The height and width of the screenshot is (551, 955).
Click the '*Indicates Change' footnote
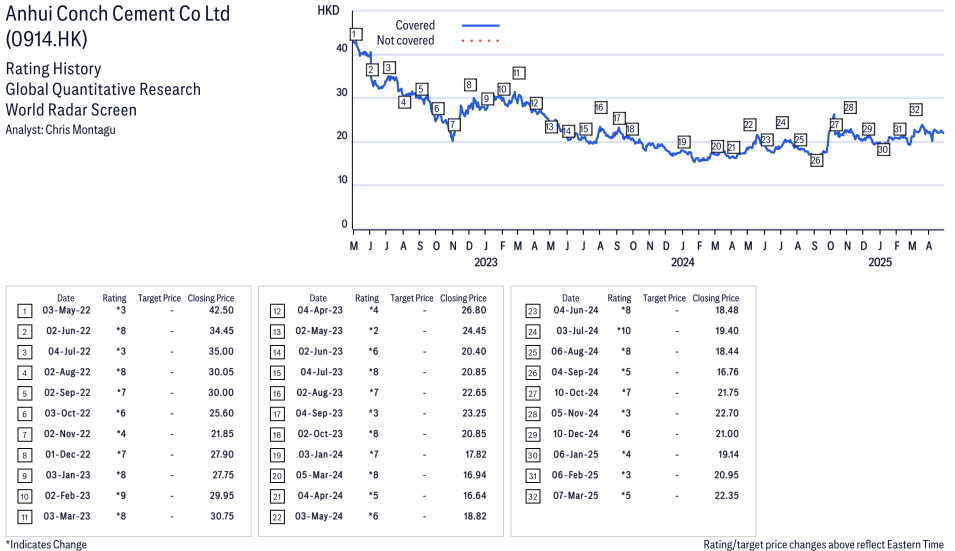[46, 544]
